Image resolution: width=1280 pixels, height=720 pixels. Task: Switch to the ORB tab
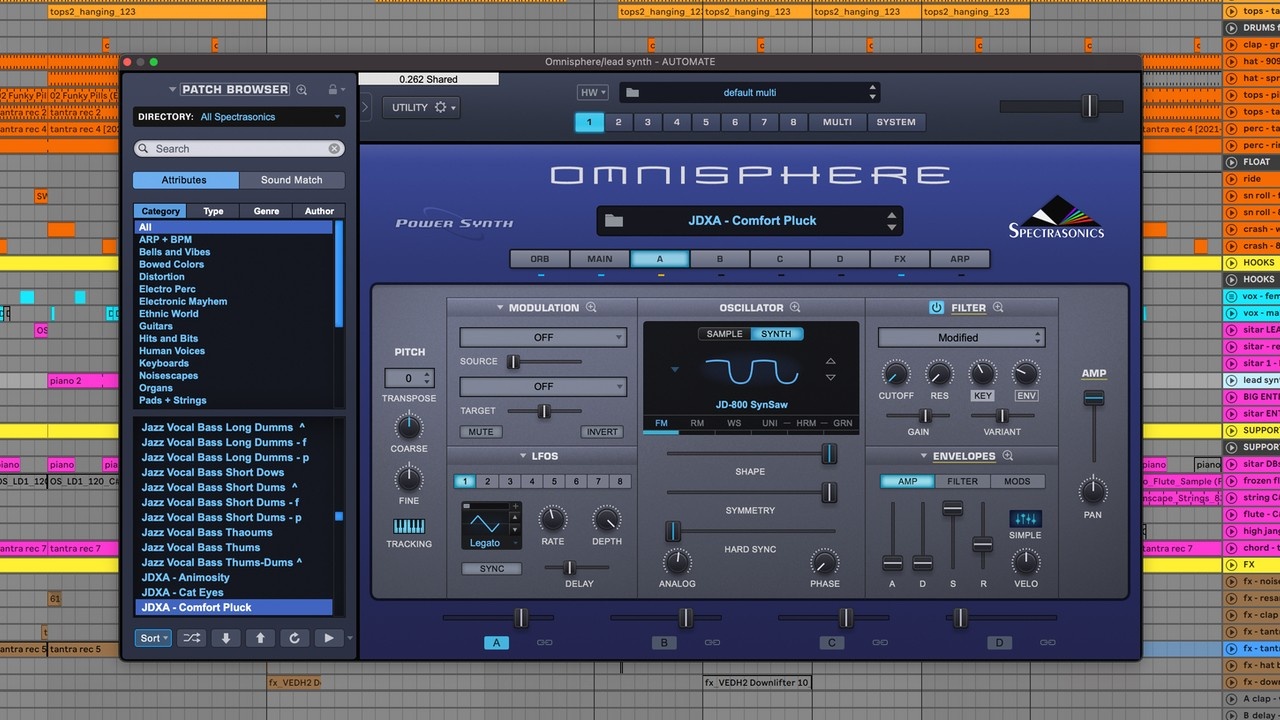click(x=540, y=259)
